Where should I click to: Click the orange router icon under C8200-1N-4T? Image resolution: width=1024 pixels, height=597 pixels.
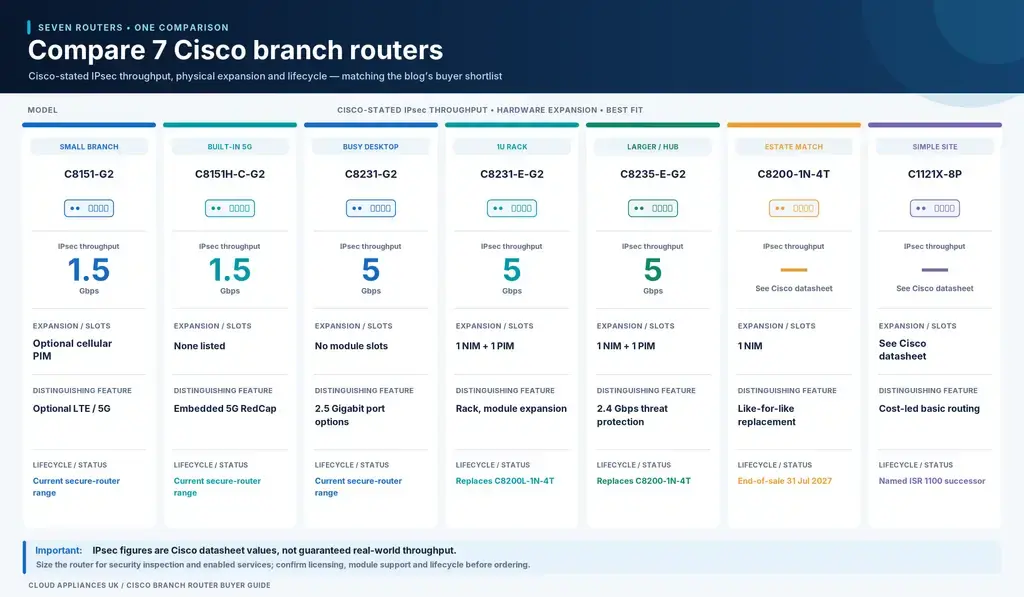point(794,208)
